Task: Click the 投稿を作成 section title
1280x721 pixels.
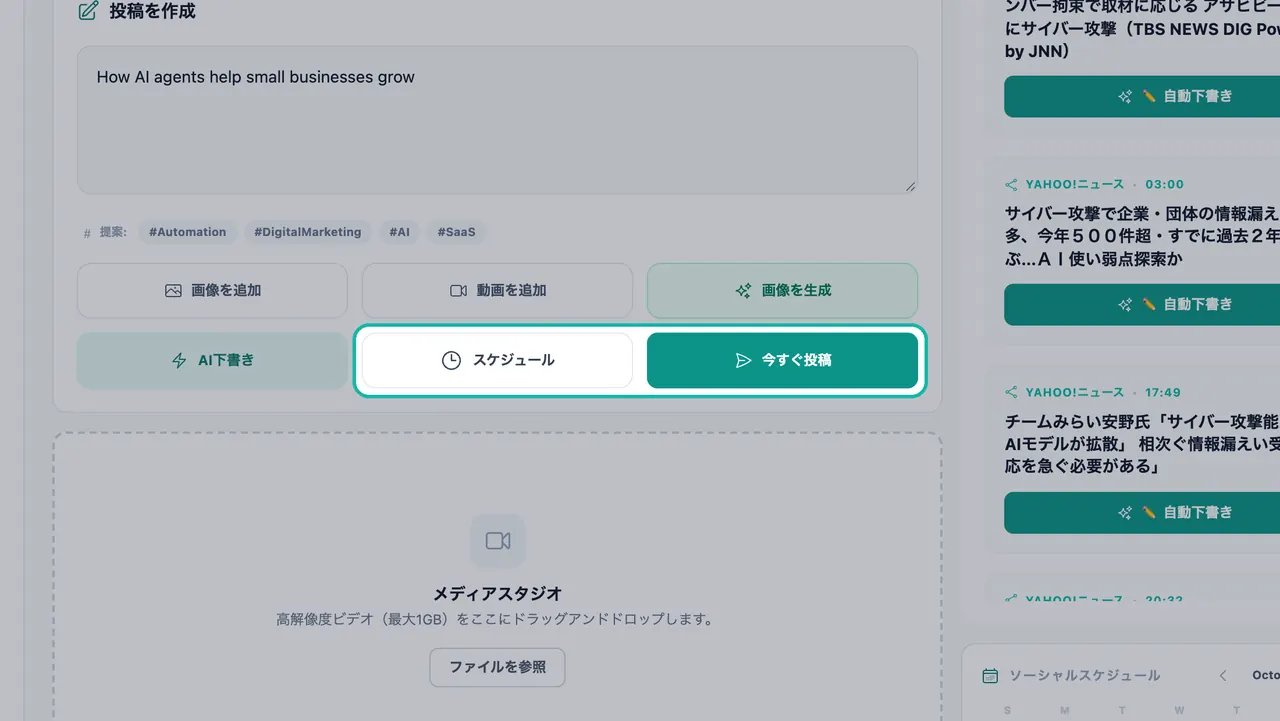Action: (x=152, y=12)
